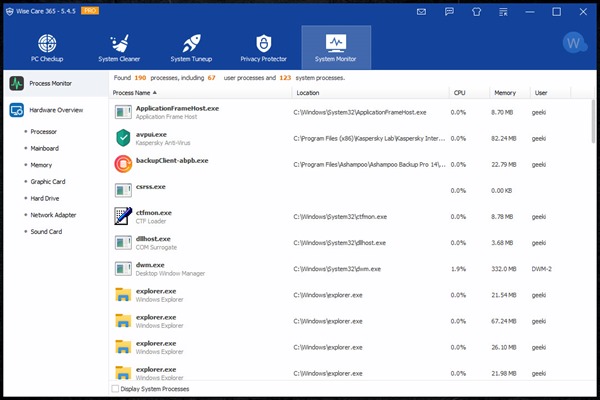Switch to the System Monitor tab
This screenshot has height=400, width=600.
(336, 49)
